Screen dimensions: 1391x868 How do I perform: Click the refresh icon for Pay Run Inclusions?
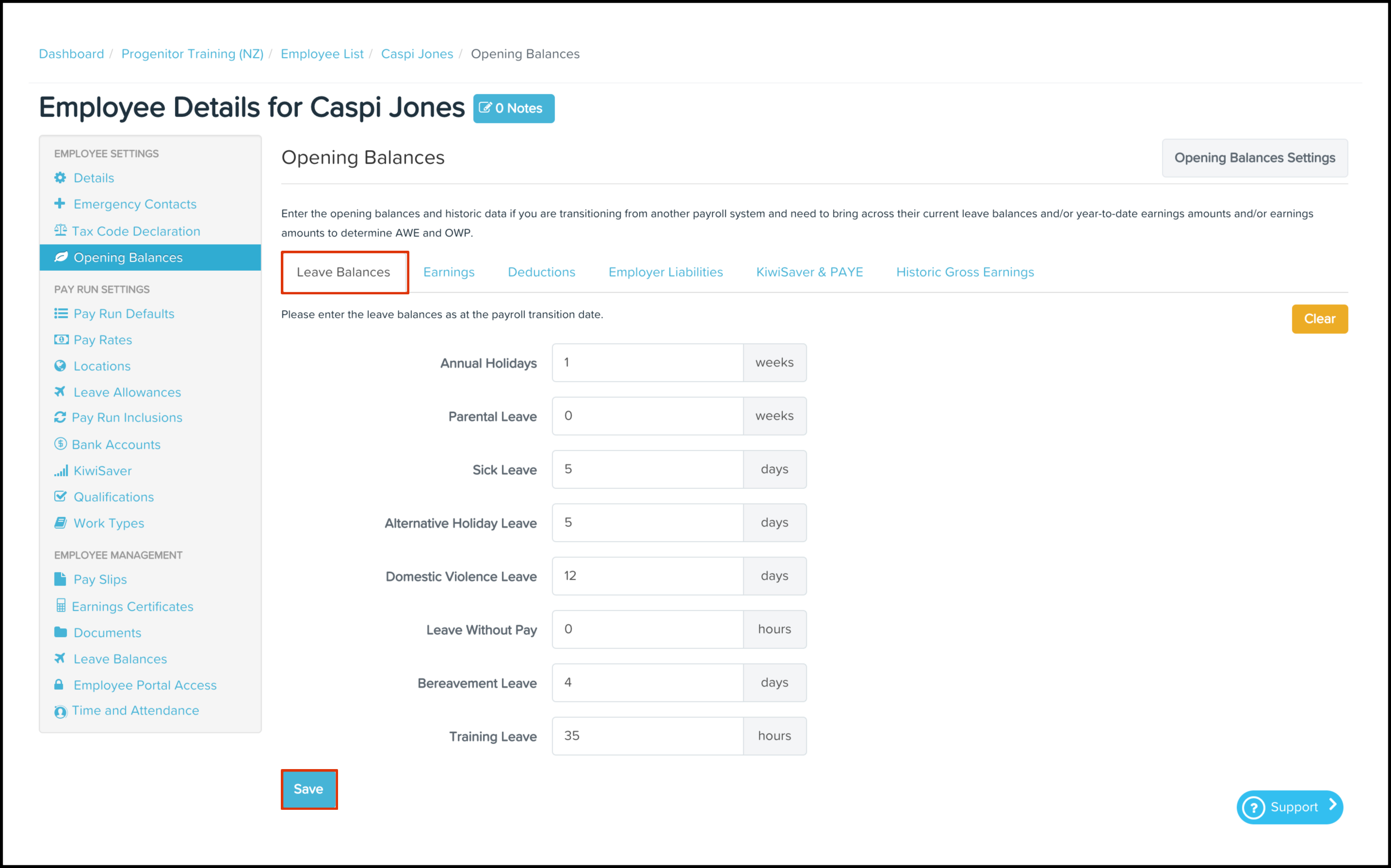(60, 418)
